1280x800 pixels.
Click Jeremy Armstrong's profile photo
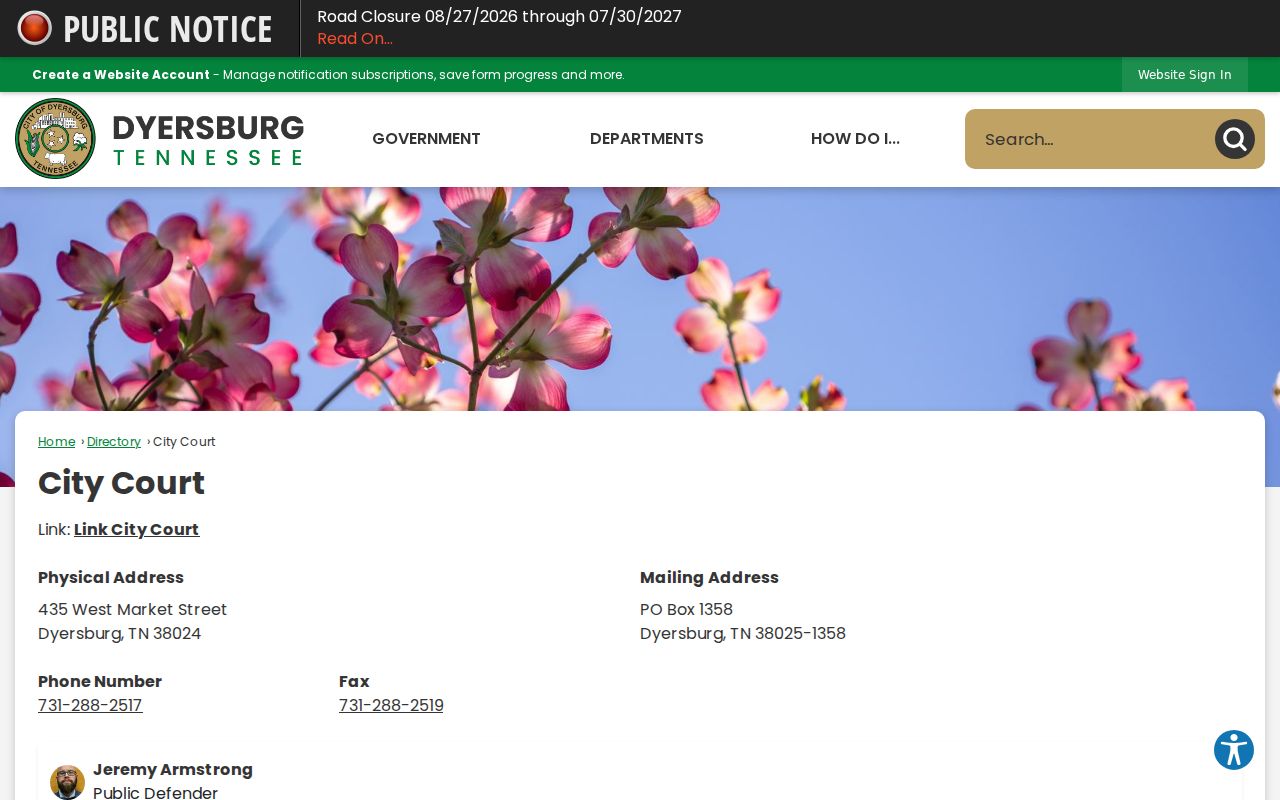pyautogui.click(x=67, y=782)
